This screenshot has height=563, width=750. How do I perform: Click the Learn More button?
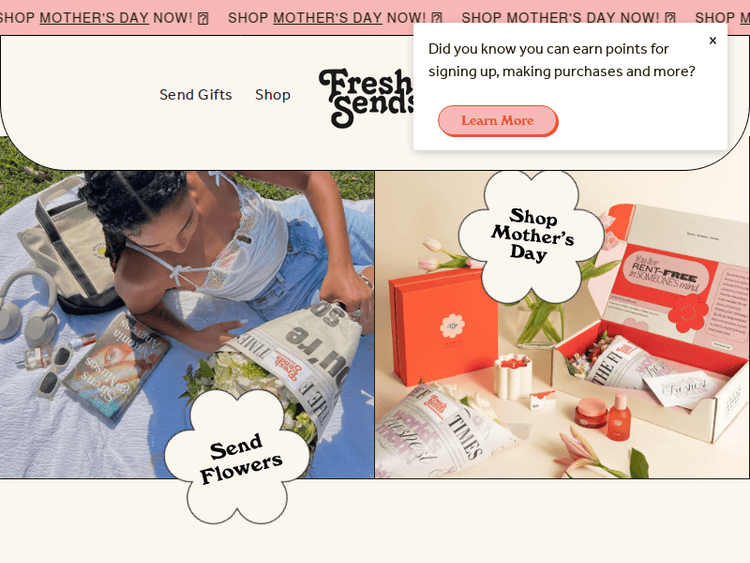497,121
